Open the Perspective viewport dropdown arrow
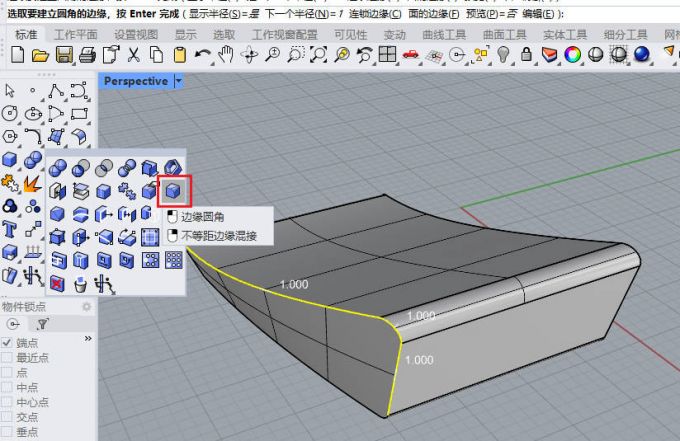Viewport: 680px width, 441px height. [179, 81]
